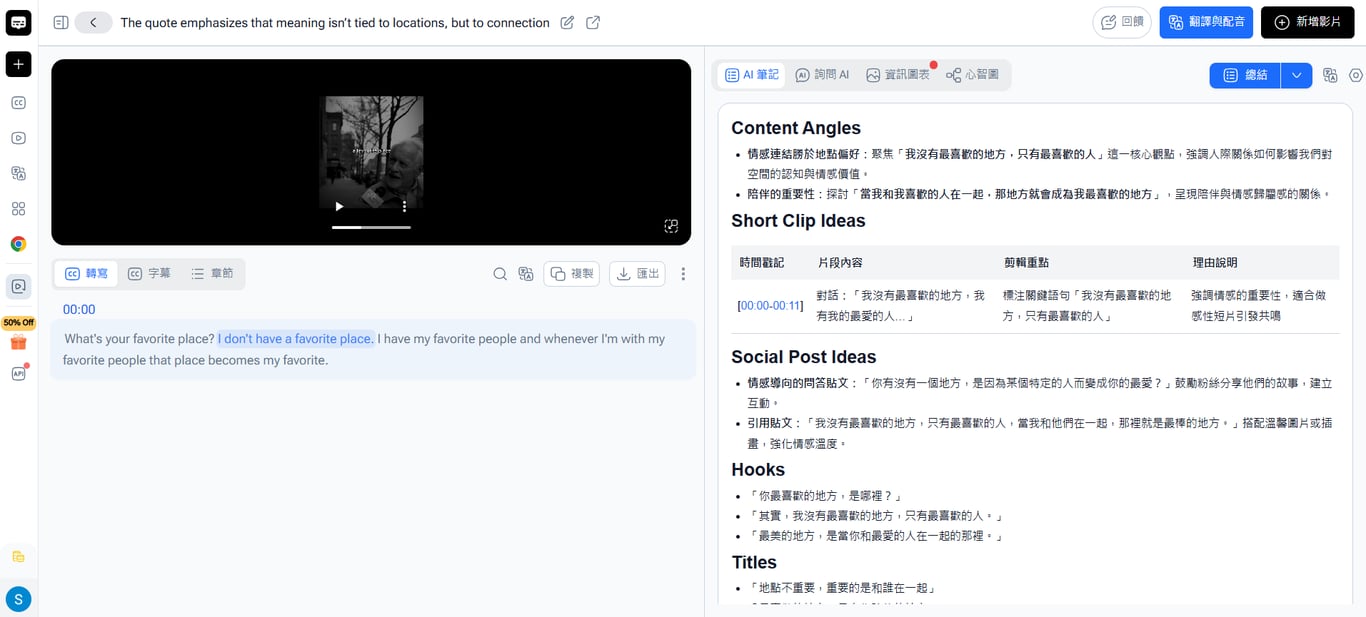This screenshot has height=617, width=1366.
Task: Click the transcript translate icon
Action: [526, 274]
